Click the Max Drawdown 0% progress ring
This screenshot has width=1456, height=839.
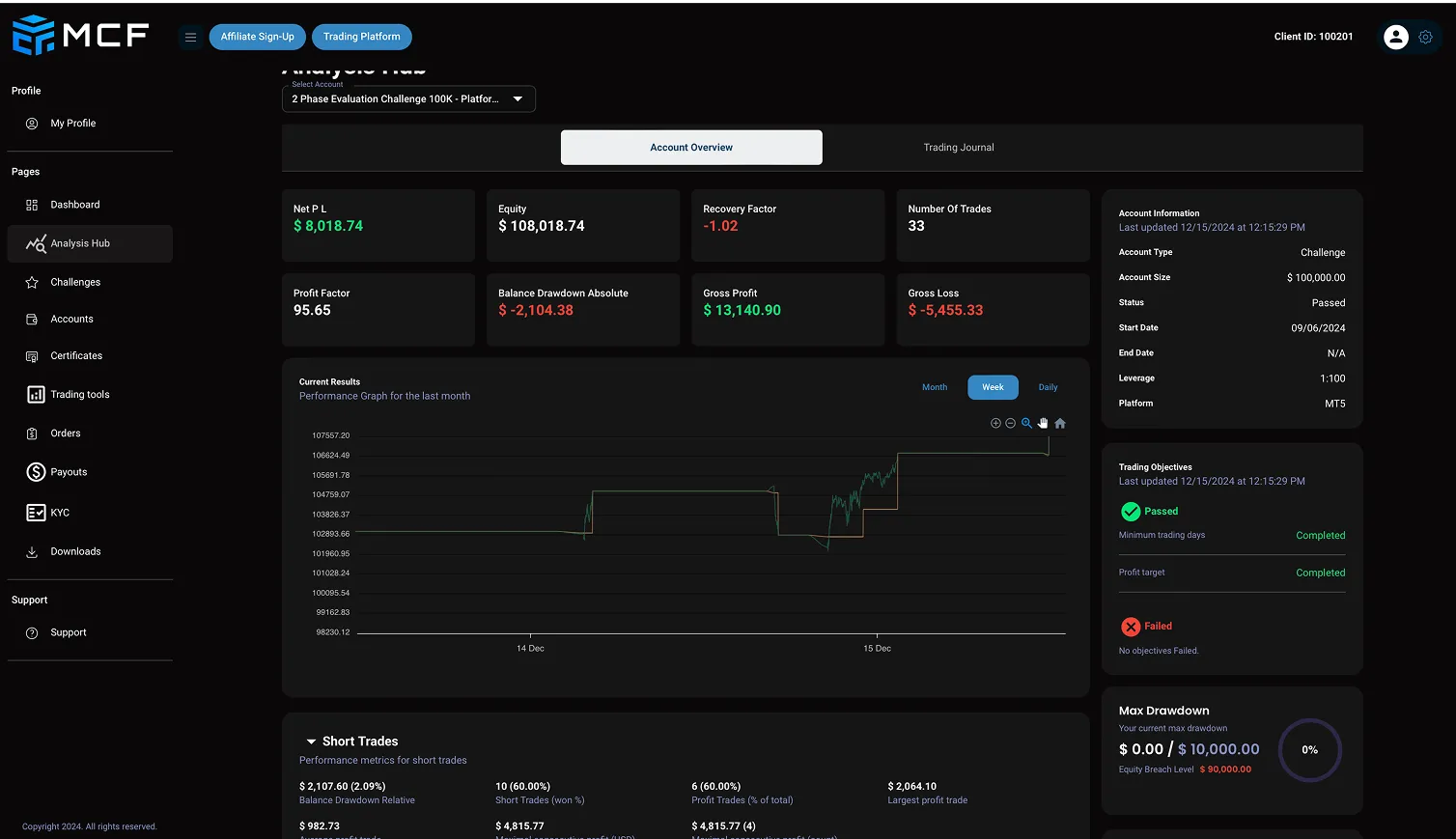1309,750
